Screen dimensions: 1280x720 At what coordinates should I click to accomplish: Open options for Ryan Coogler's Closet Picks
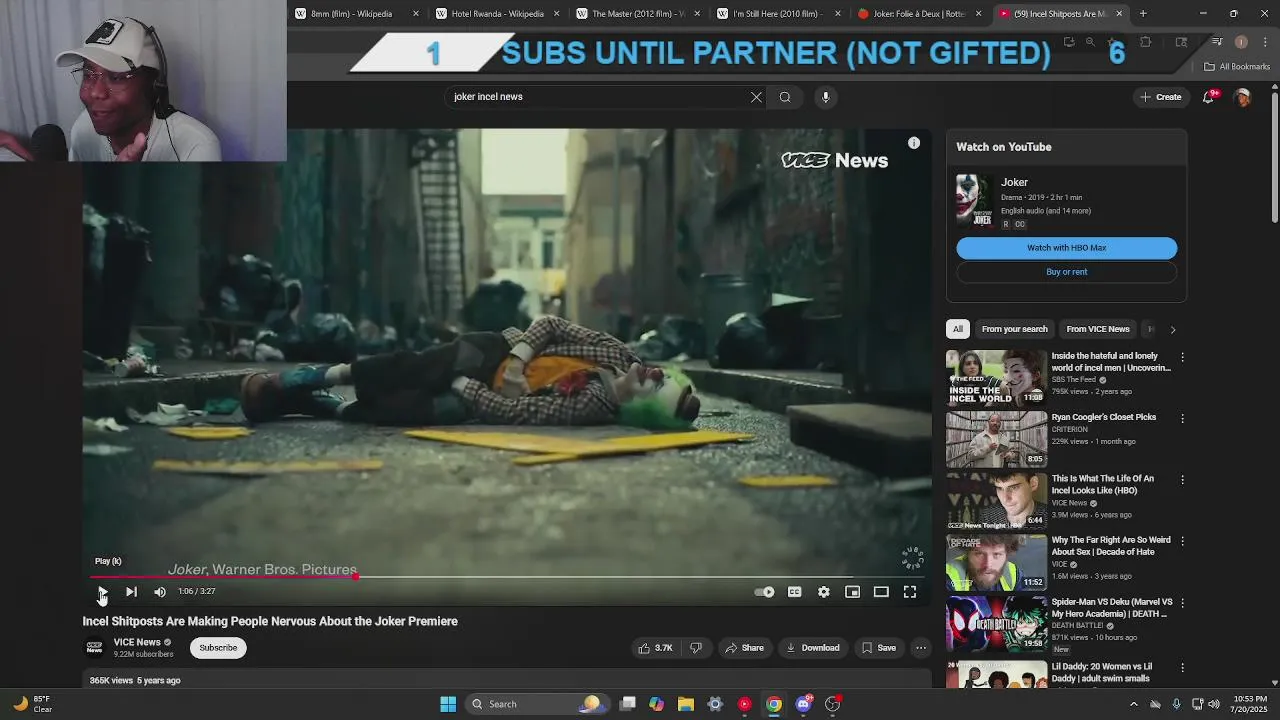tap(1182, 418)
